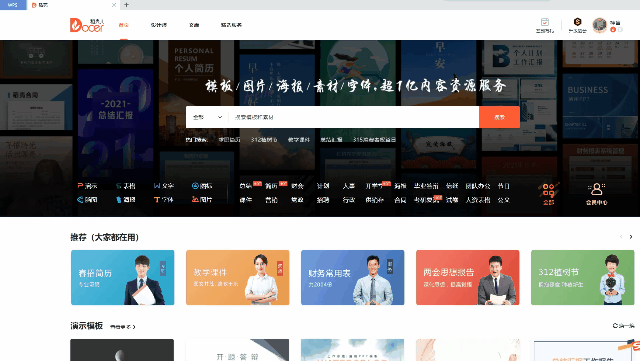Open the 计划 quick category link
Image resolution: width=640 pixels, height=361 pixels.
coord(323,186)
